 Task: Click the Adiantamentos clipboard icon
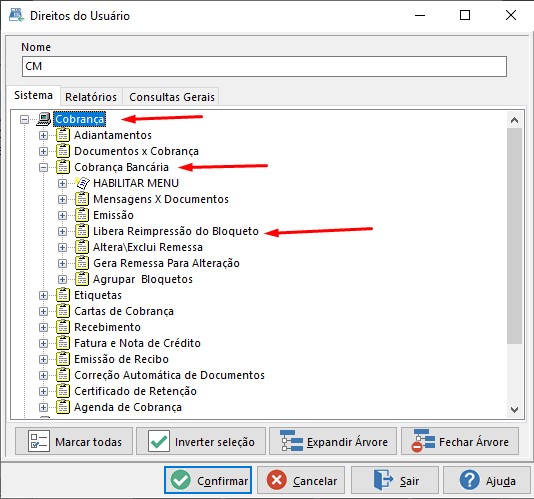[63, 135]
